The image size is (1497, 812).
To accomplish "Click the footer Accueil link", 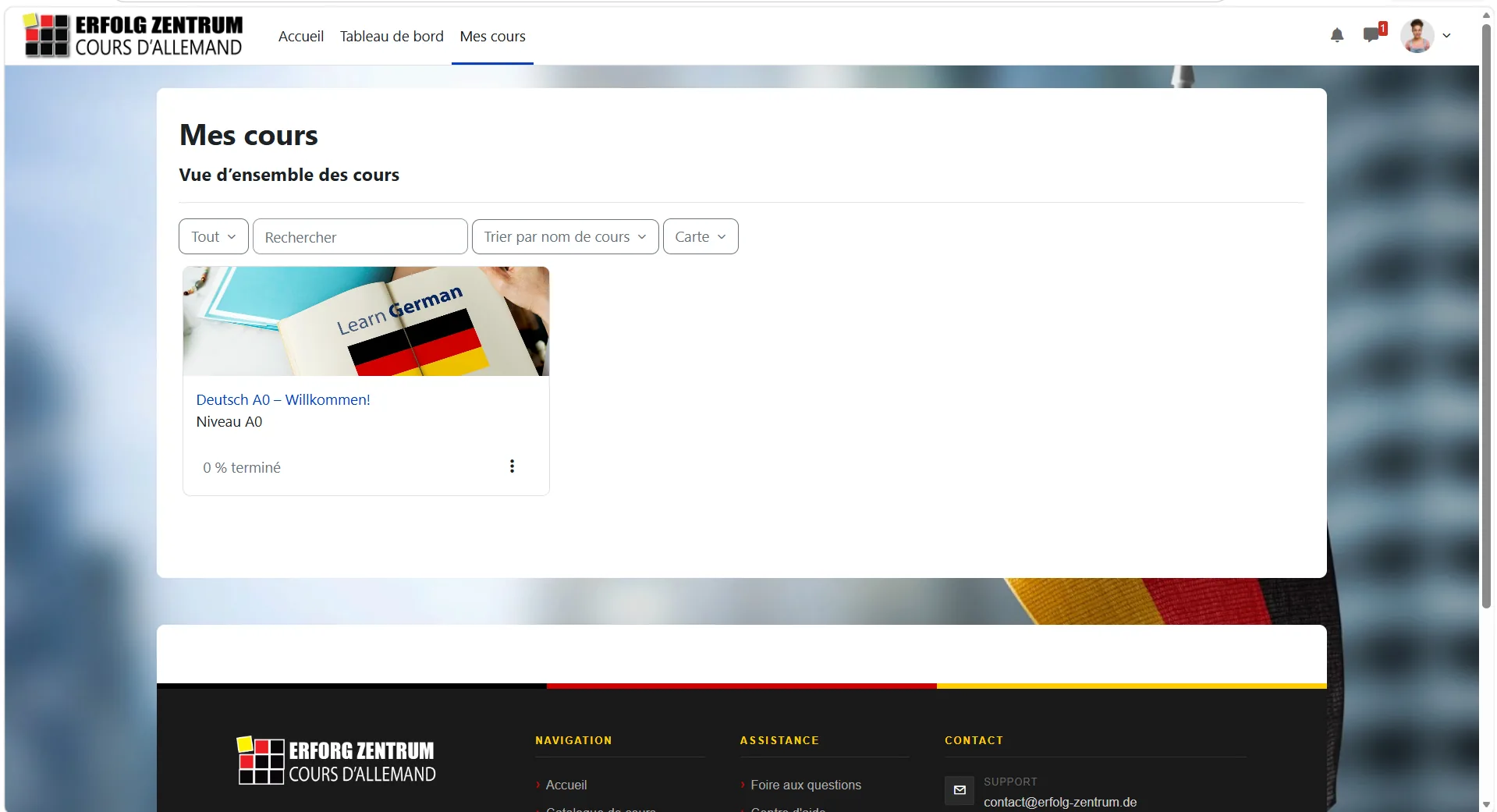I will click(x=566, y=785).
